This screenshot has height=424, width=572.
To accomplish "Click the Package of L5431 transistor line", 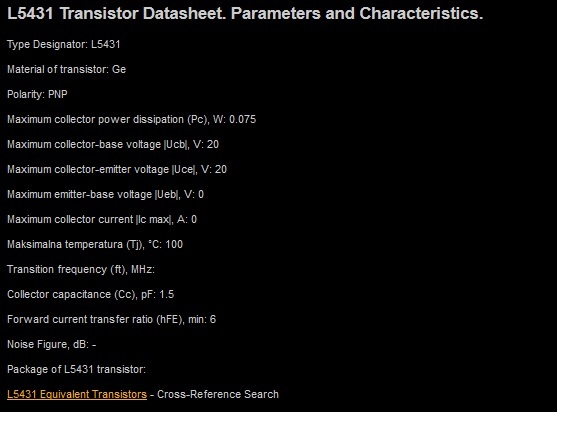I will [76, 370].
